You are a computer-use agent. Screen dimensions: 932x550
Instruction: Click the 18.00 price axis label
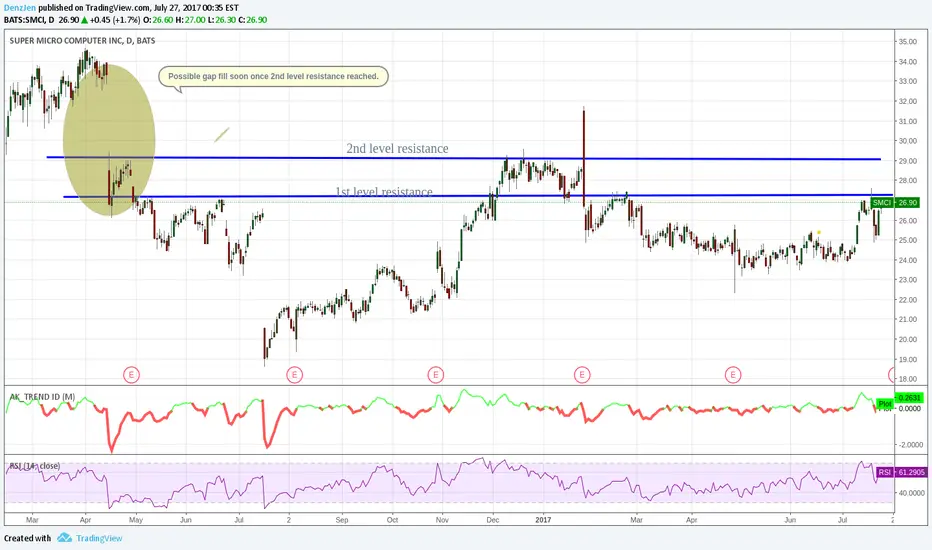tap(907, 379)
